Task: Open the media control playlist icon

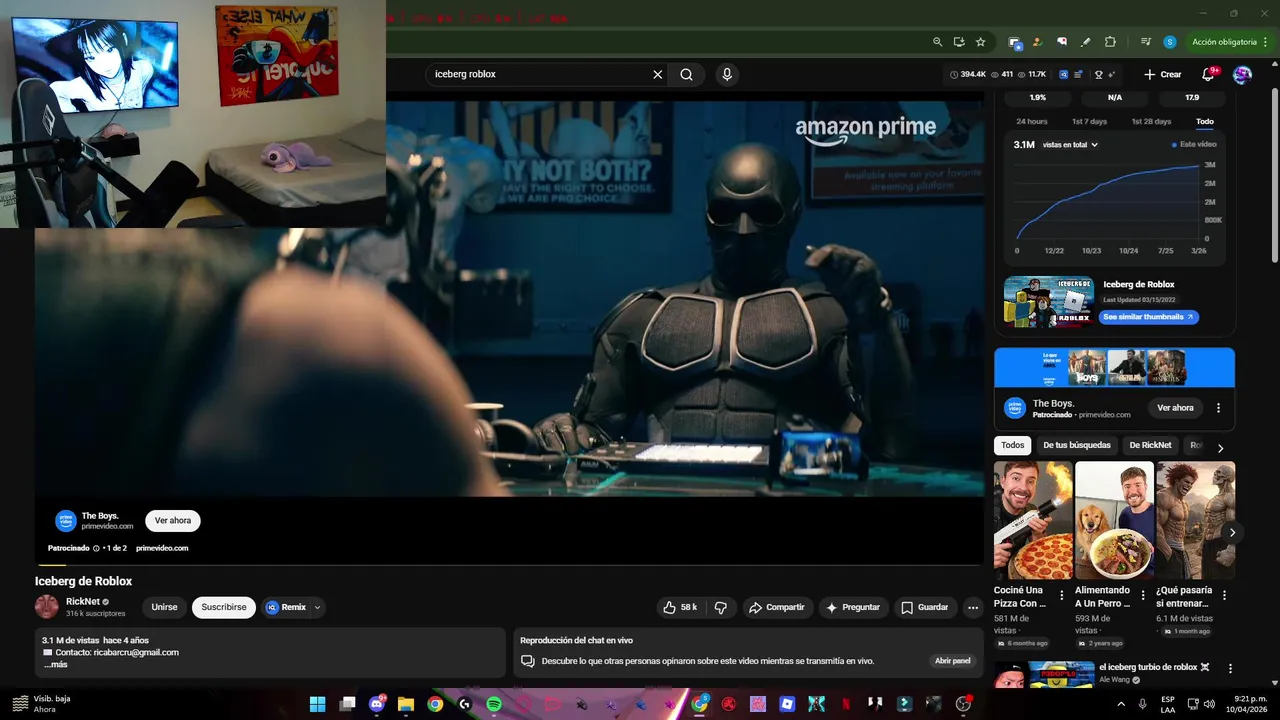Action: (x=1146, y=42)
